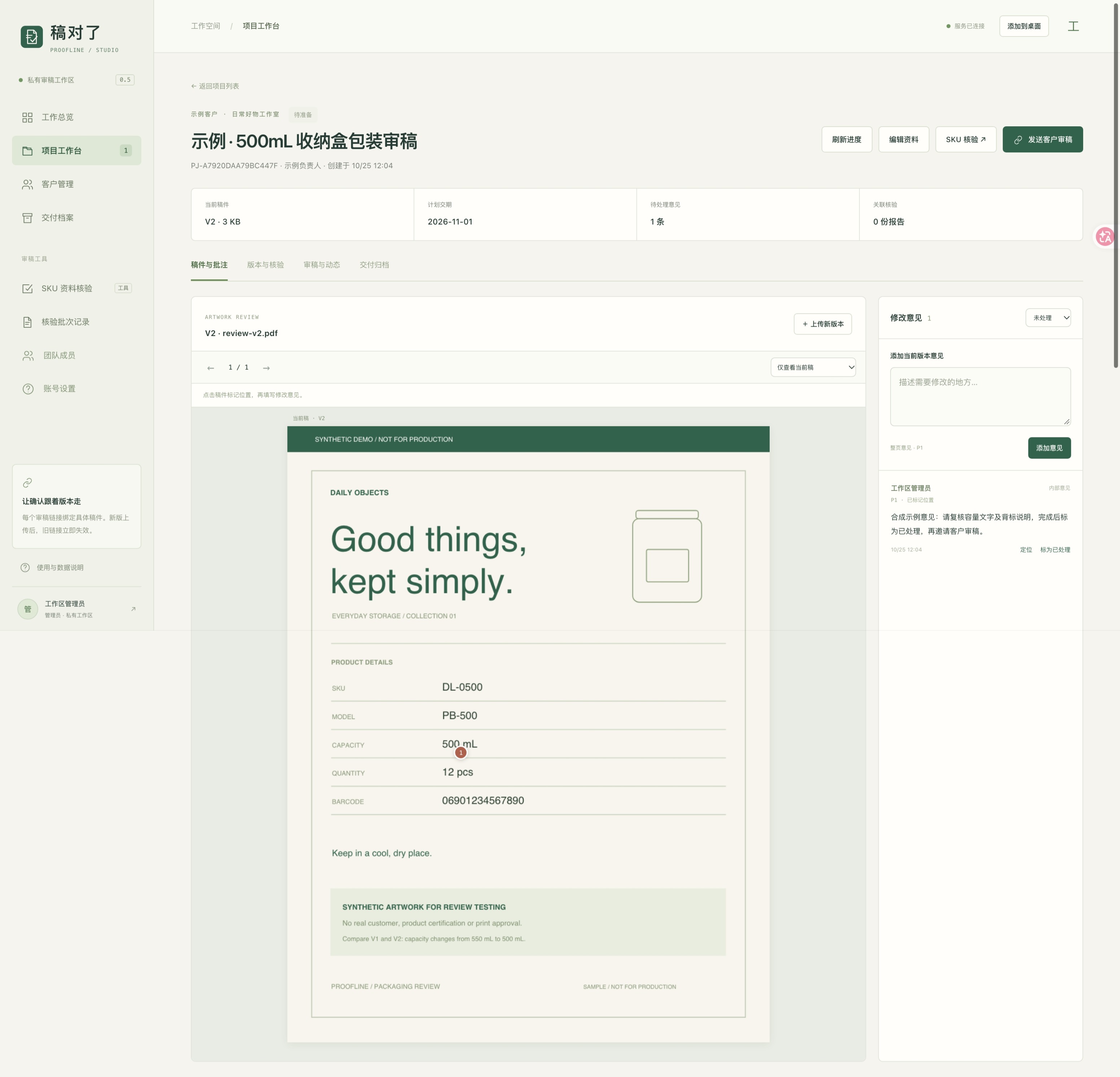The width and height of the screenshot is (1120, 1077).
Task: Go to next page arrow in viewer
Action: pos(266,367)
